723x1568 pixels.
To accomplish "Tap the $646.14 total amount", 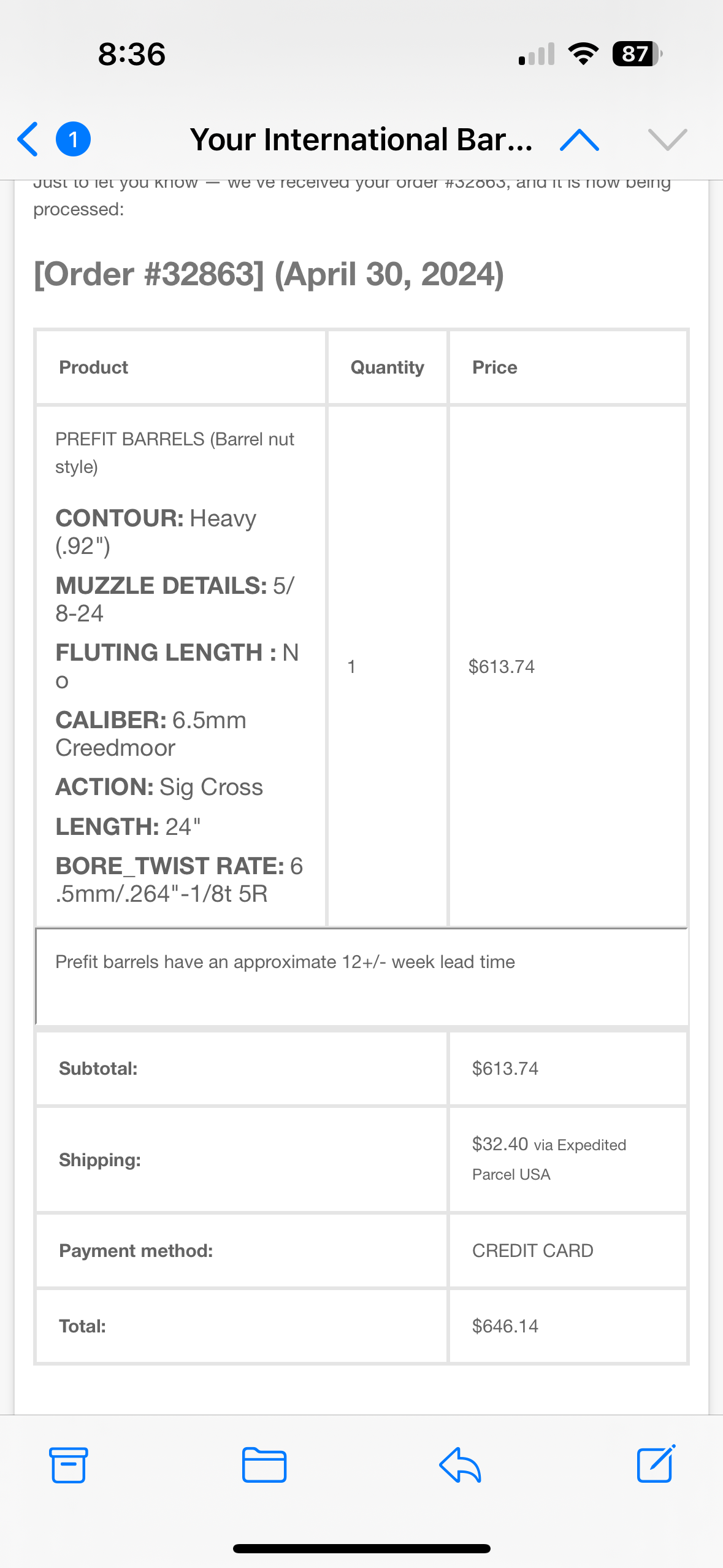I will 505,1326.
